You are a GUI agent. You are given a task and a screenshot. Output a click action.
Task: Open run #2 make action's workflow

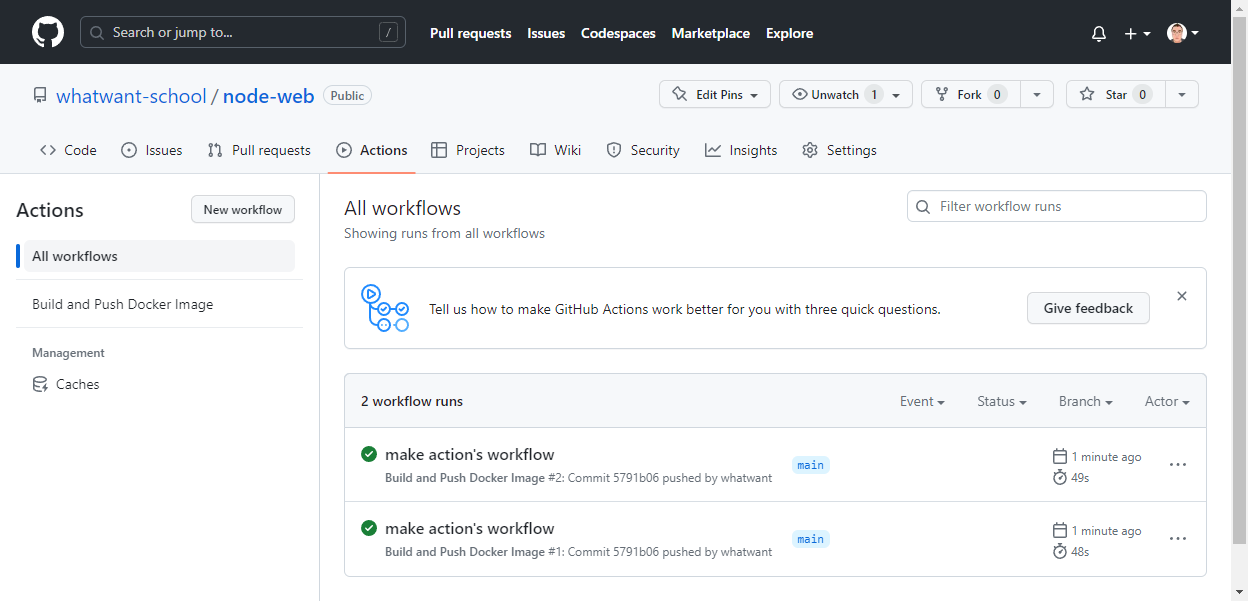[x=469, y=454]
